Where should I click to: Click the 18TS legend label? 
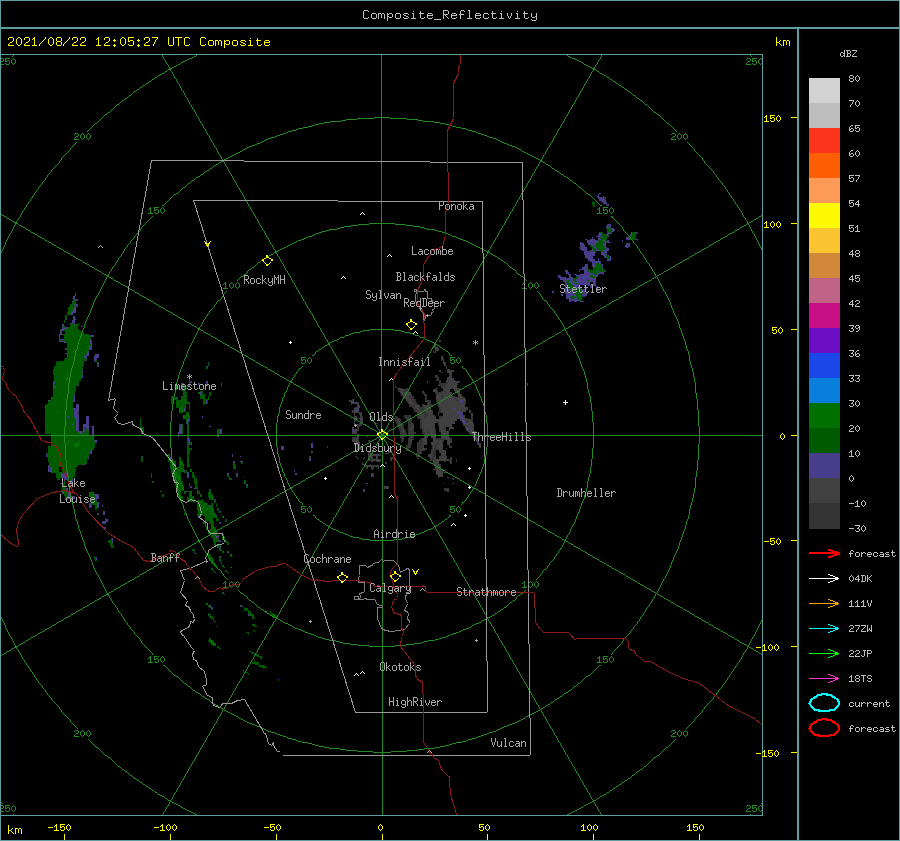click(860, 679)
